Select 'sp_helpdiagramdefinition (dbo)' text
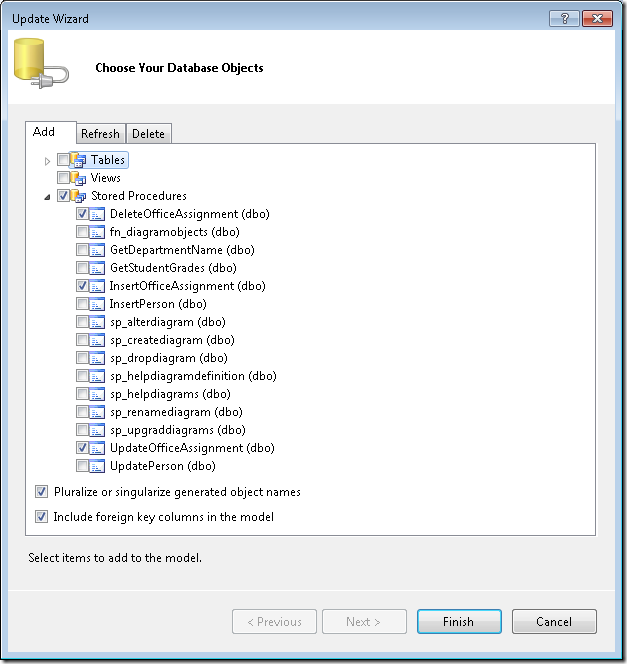Viewport: 627px width, 664px height. 193,376
